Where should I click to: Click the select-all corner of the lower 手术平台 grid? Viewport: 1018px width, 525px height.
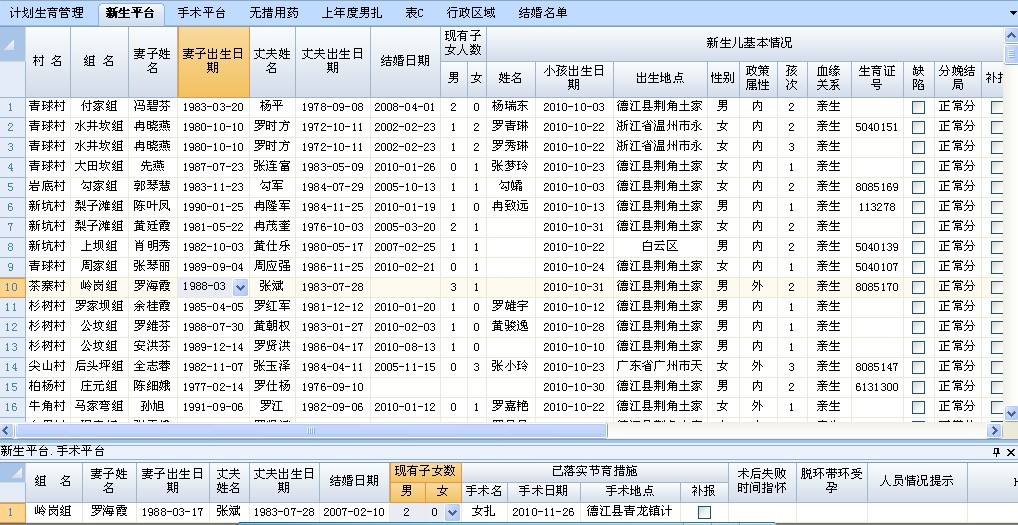pyautogui.click(x=12, y=482)
